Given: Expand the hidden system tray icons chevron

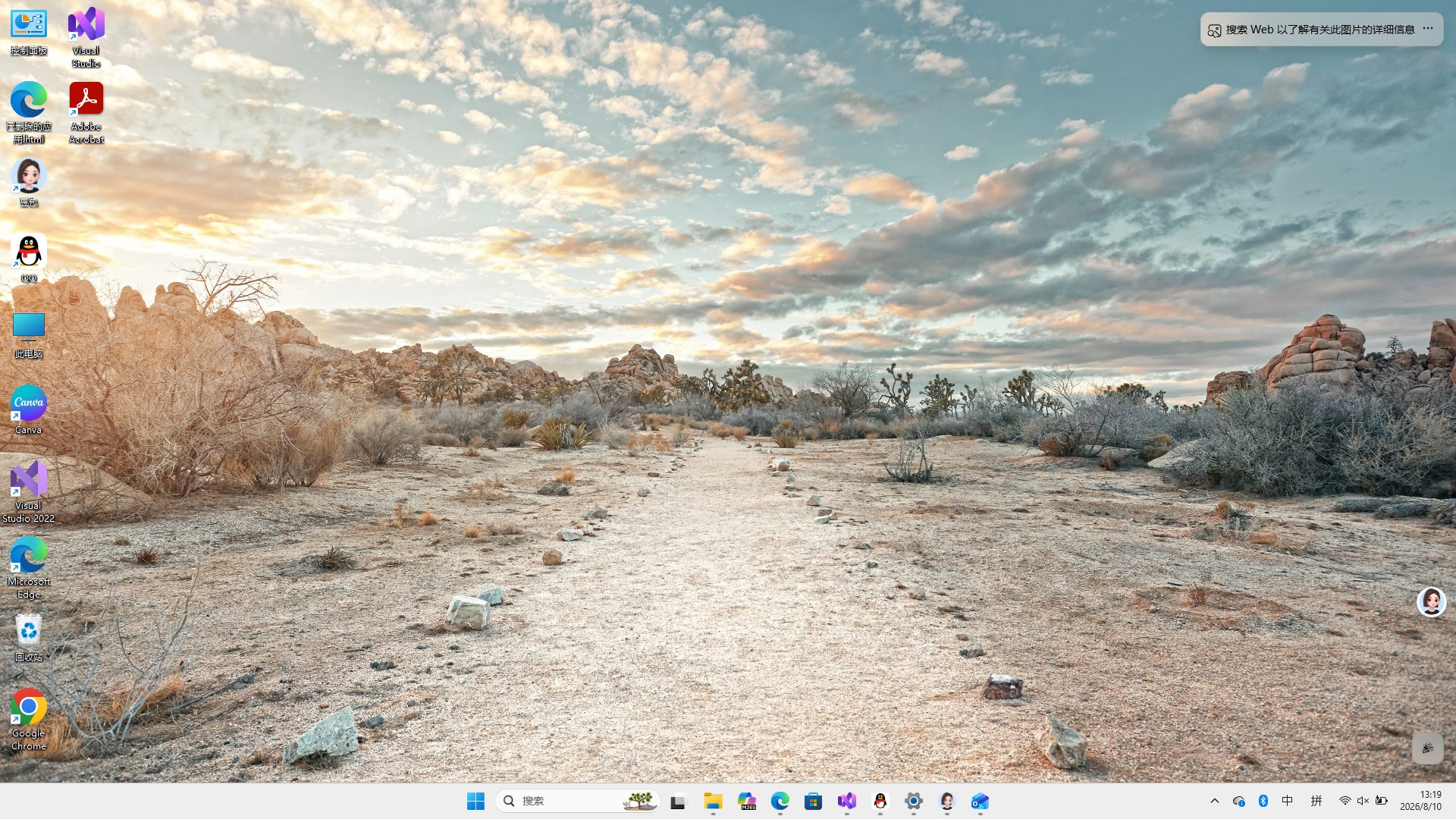Looking at the screenshot, I should pos(1215,801).
